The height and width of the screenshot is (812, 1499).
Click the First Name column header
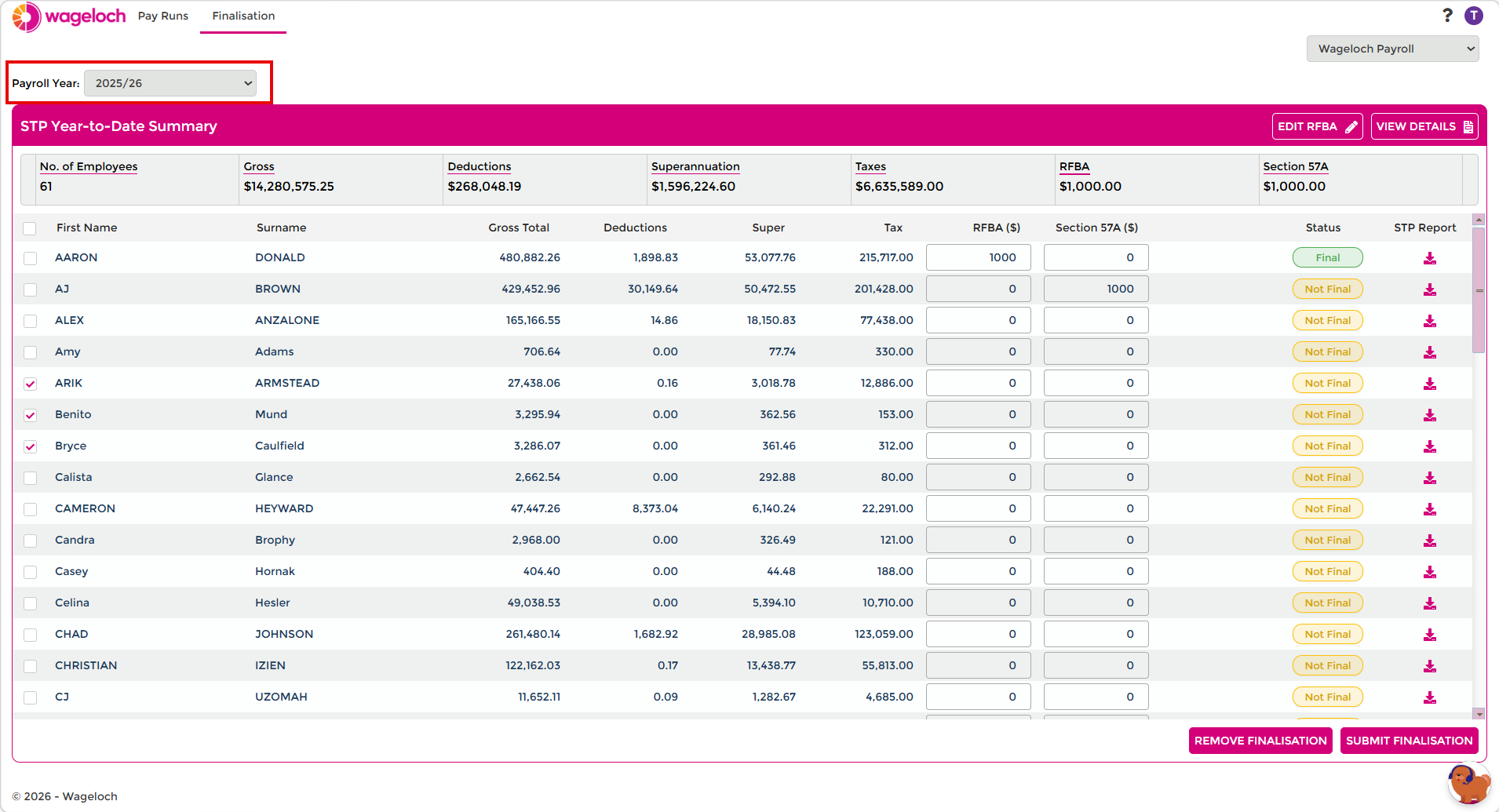tap(86, 228)
